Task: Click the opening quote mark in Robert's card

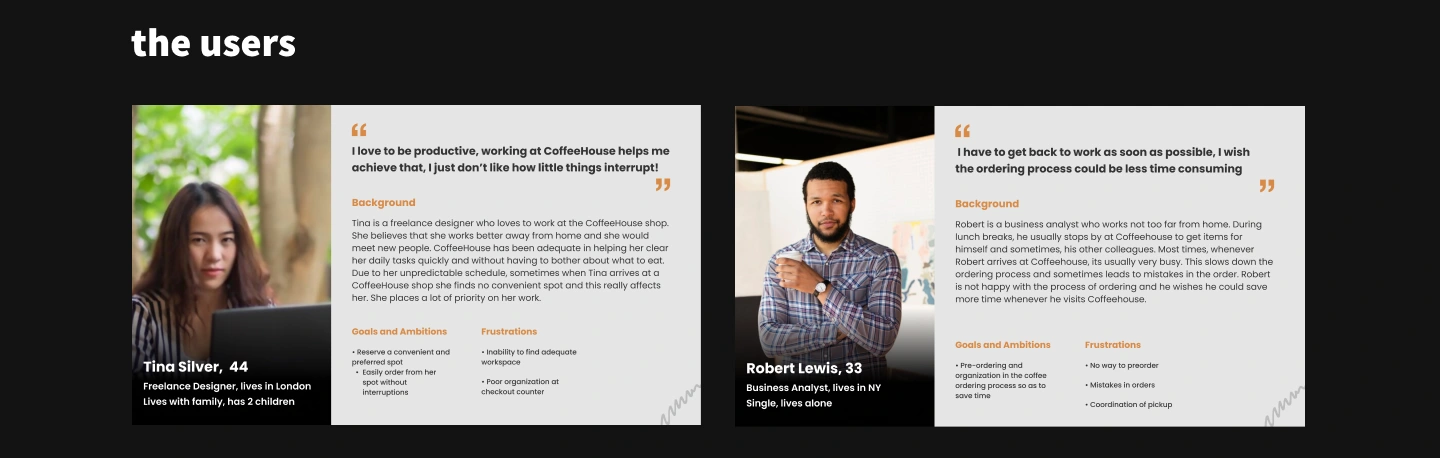Action: (x=963, y=131)
